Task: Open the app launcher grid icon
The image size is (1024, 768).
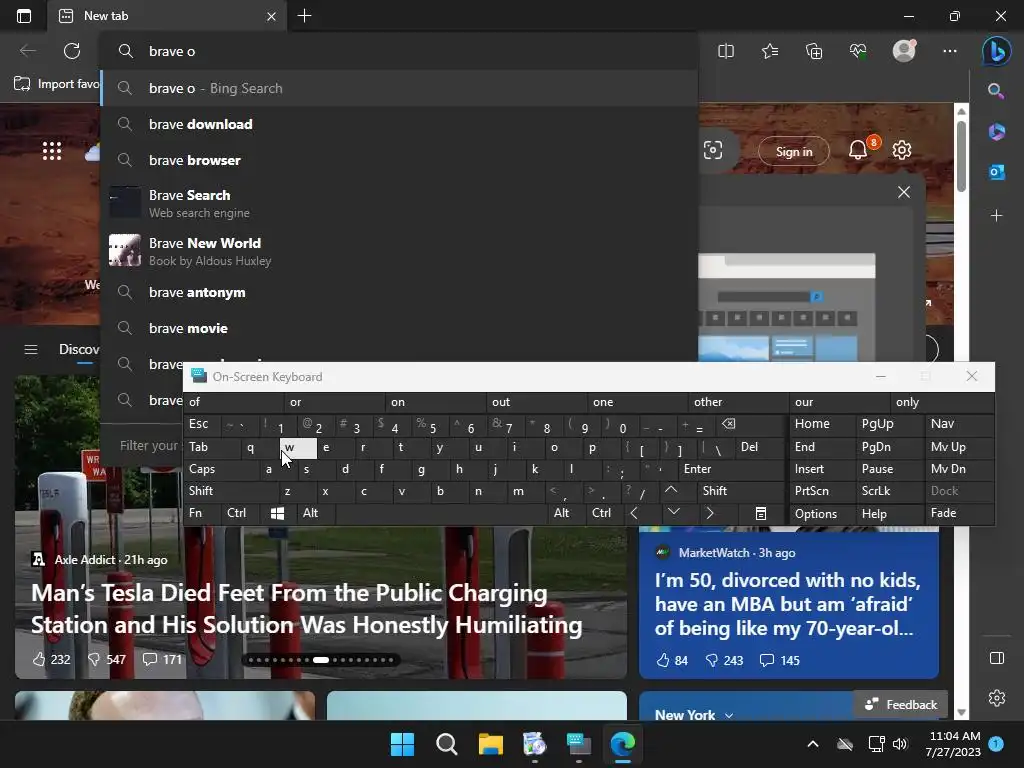Action: coord(52,151)
